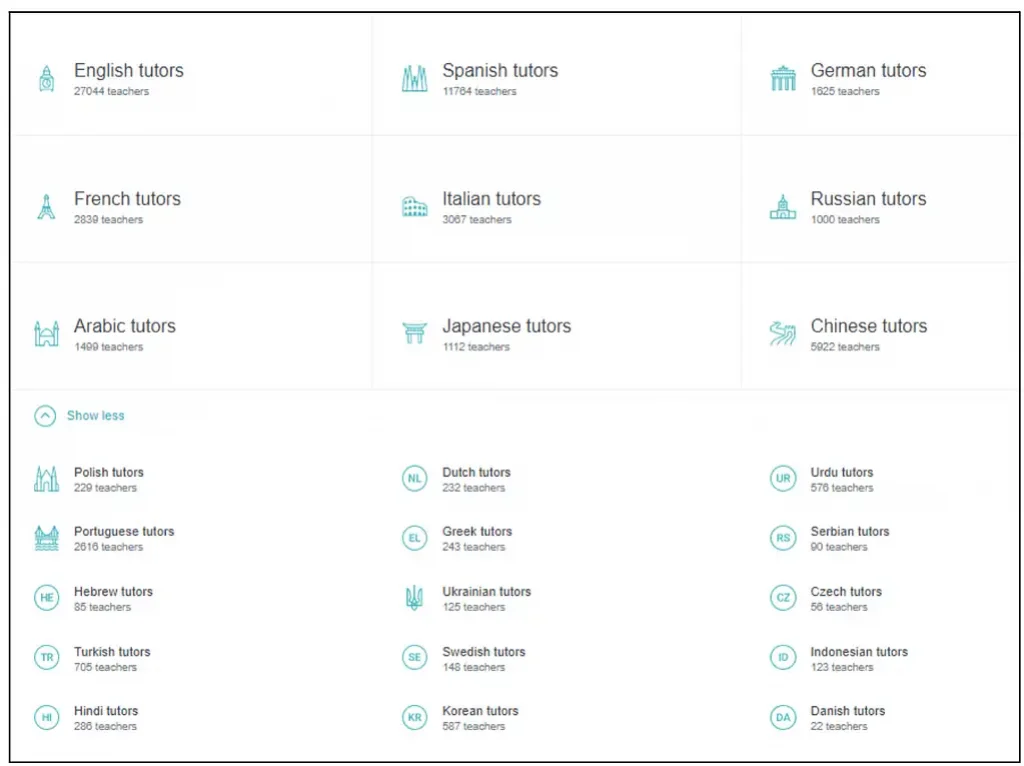Click the torii gate icon for Japanese tutors
The height and width of the screenshot is (766, 1024).
click(x=414, y=334)
